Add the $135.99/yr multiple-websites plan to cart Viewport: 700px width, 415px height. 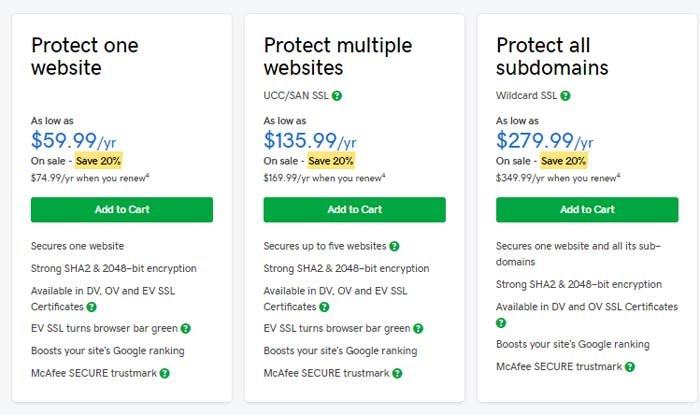(x=354, y=210)
